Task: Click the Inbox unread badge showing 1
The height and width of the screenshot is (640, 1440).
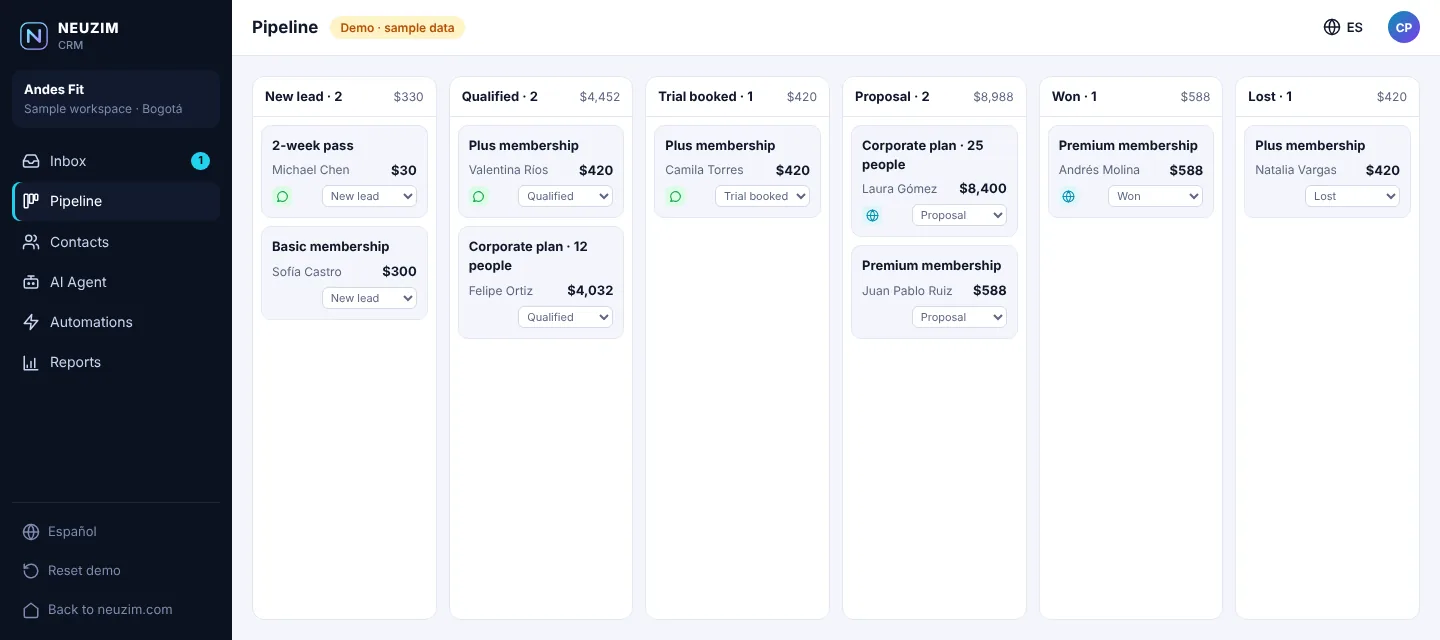Action: pyautogui.click(x=200, y=161)
